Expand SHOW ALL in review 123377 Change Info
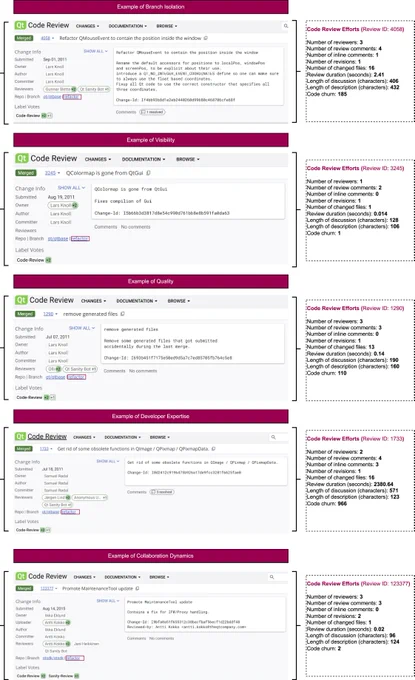The height and width of the screenshot is (680, 415). coord(108,601)
